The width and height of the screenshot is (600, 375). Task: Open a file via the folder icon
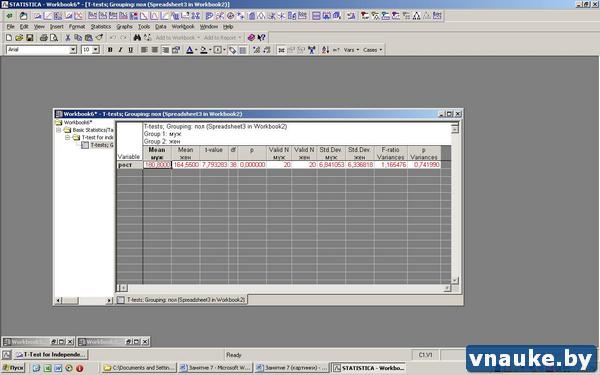pos(19,38)
